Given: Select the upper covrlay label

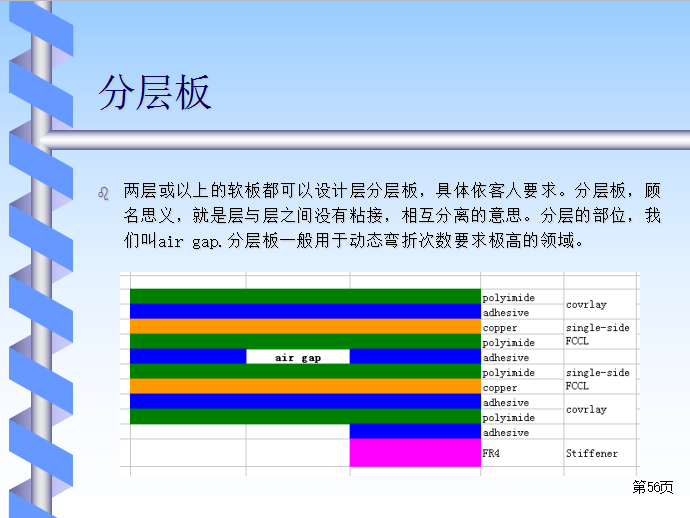Looking at the screenshot, I should click(x=586, y=304).
